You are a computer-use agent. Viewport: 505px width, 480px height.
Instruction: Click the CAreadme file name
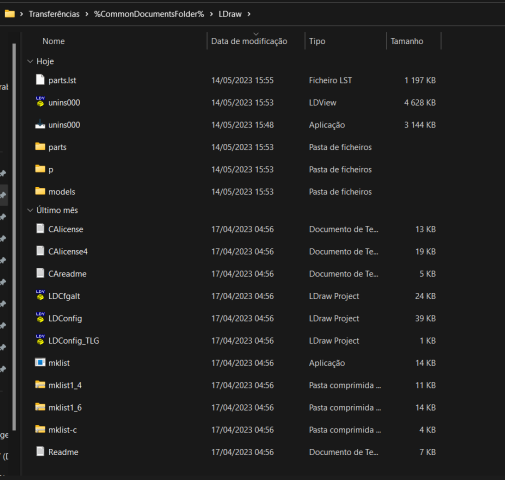pyautogui.click(x=67, y=274)
